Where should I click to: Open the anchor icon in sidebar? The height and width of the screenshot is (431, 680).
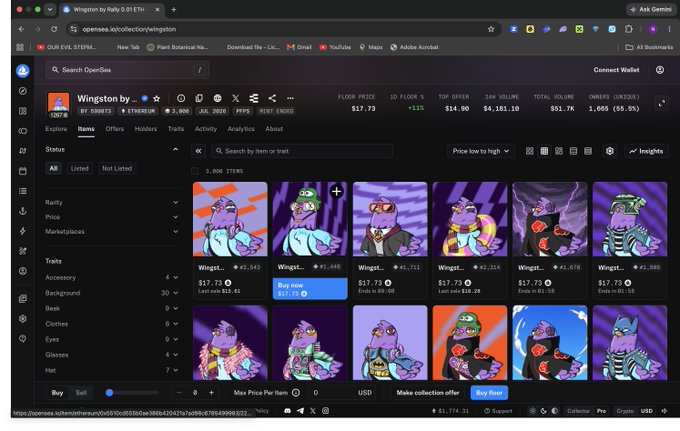pyautogui.click(x=23, y=211)
